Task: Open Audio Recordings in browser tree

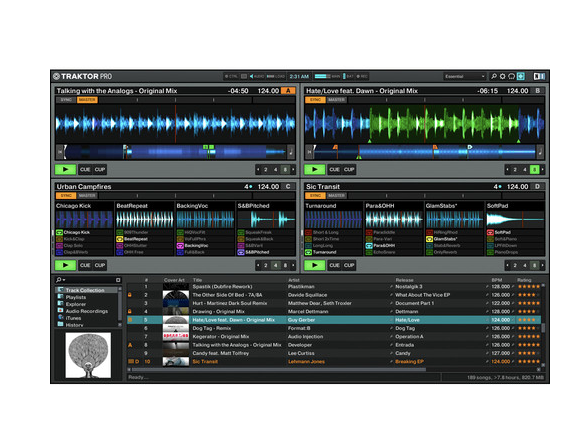Action: click(x=87, y=311)
